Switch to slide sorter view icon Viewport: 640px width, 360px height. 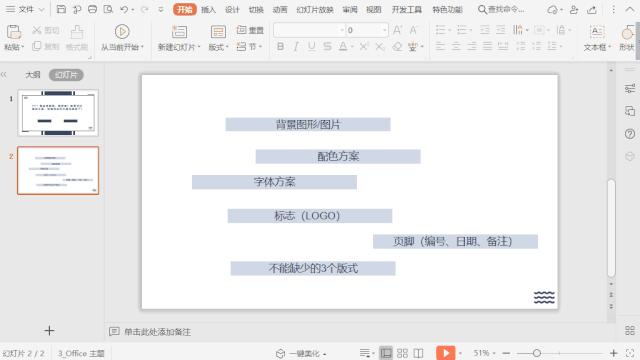click(402, 353)
